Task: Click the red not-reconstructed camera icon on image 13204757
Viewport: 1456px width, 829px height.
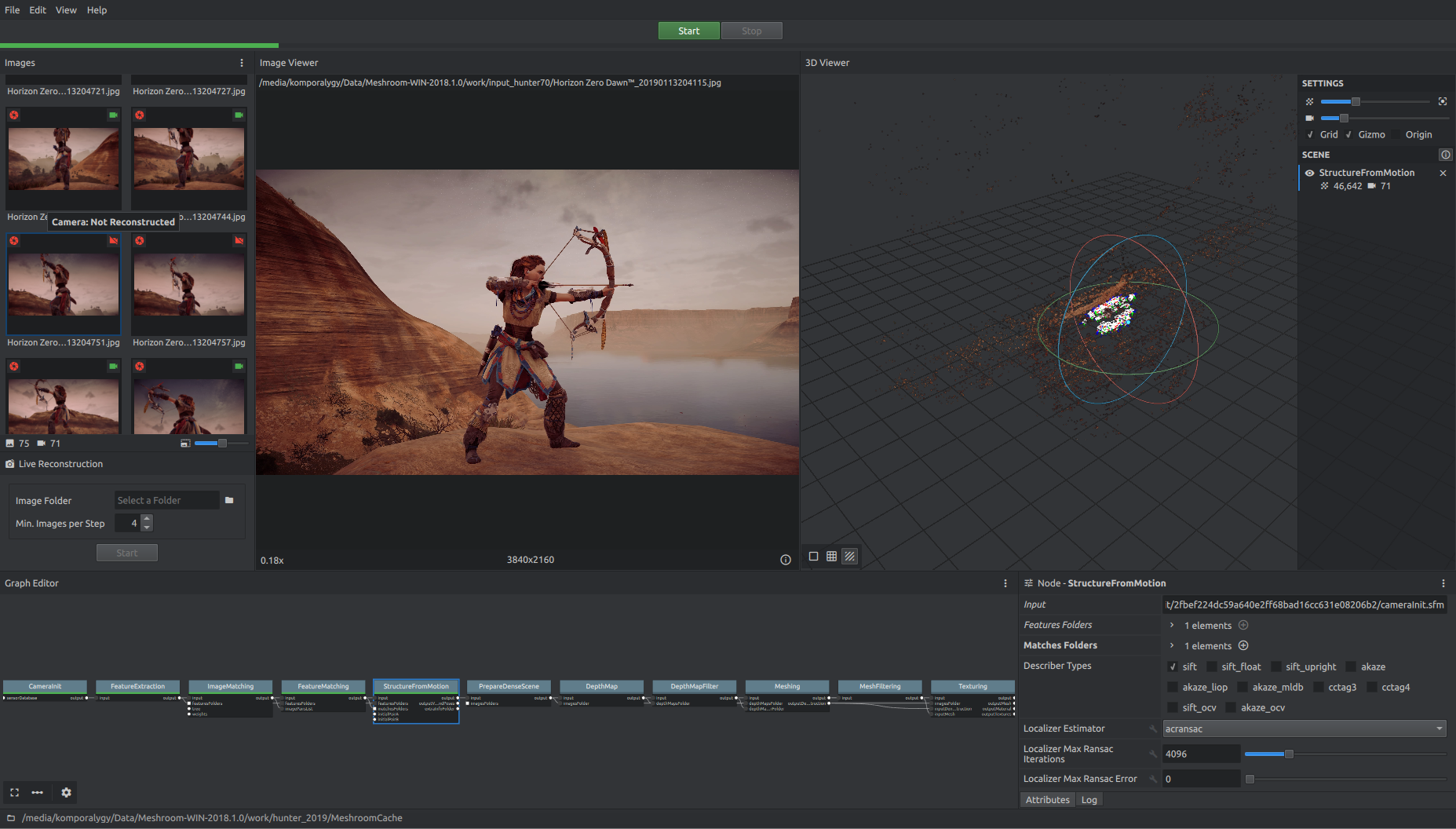Action: pos(239,241)
